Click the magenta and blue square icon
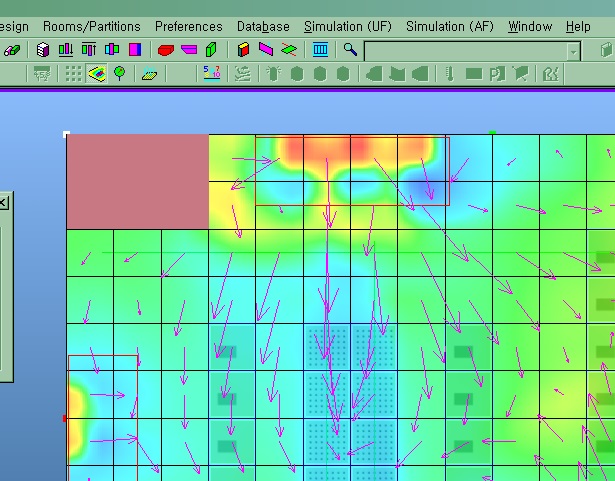 coord(135,50)
